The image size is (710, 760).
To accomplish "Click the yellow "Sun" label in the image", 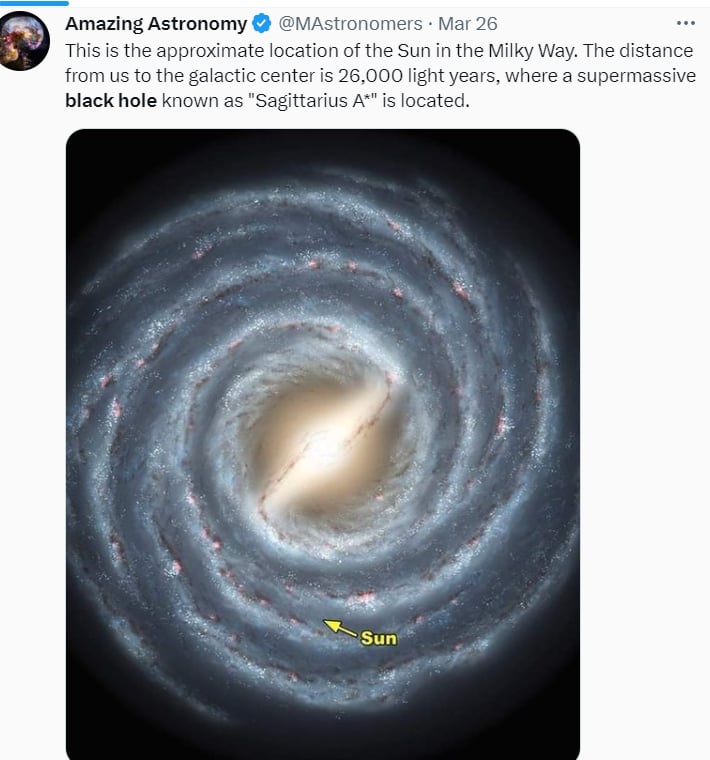I will tap(379, 638).
